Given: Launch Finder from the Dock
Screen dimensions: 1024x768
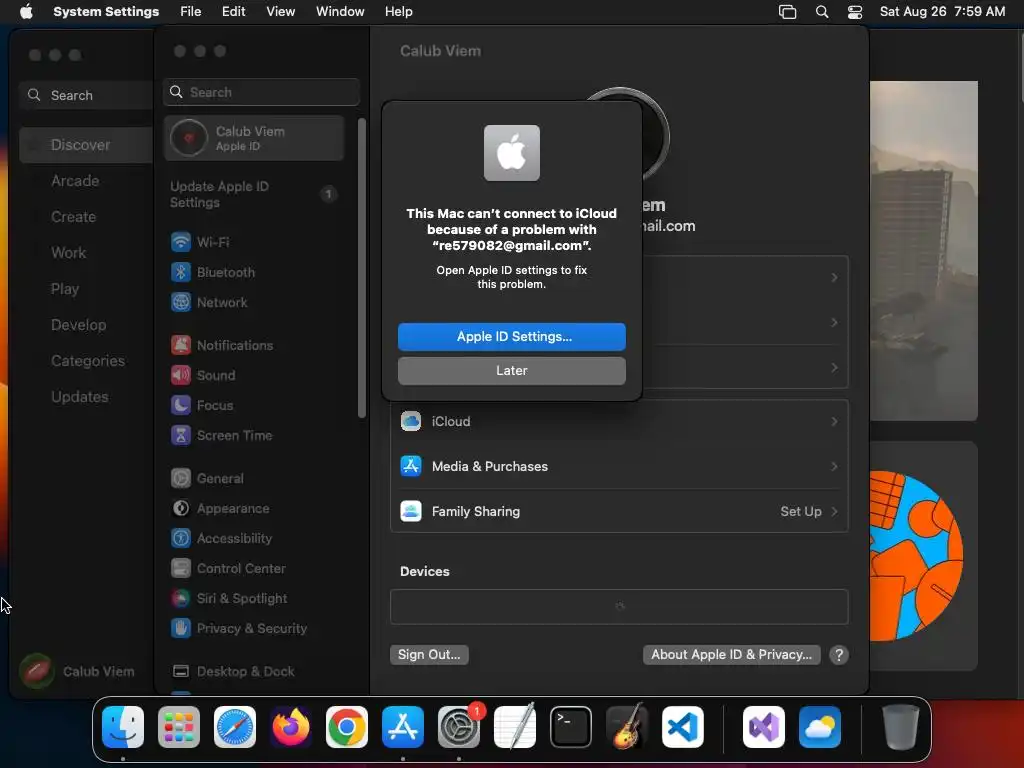Looking at the screenshot, I should pyautogui.click(x=123, y=727).
